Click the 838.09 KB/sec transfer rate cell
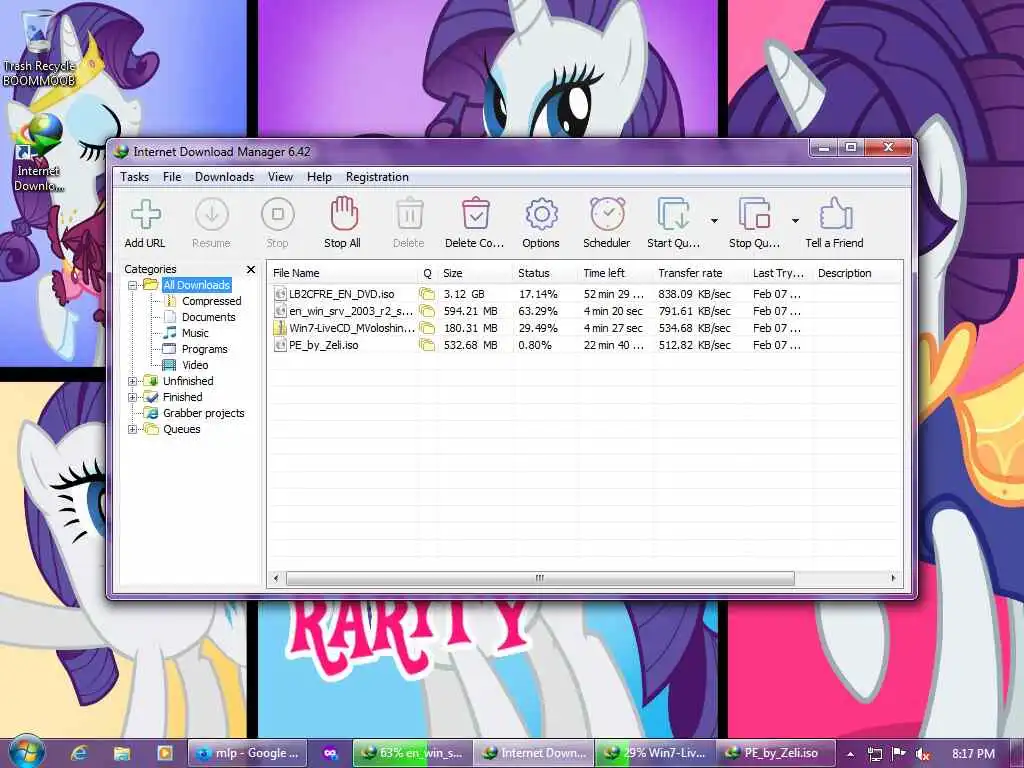Screen dimensions: 1024x768 (694, 294)
